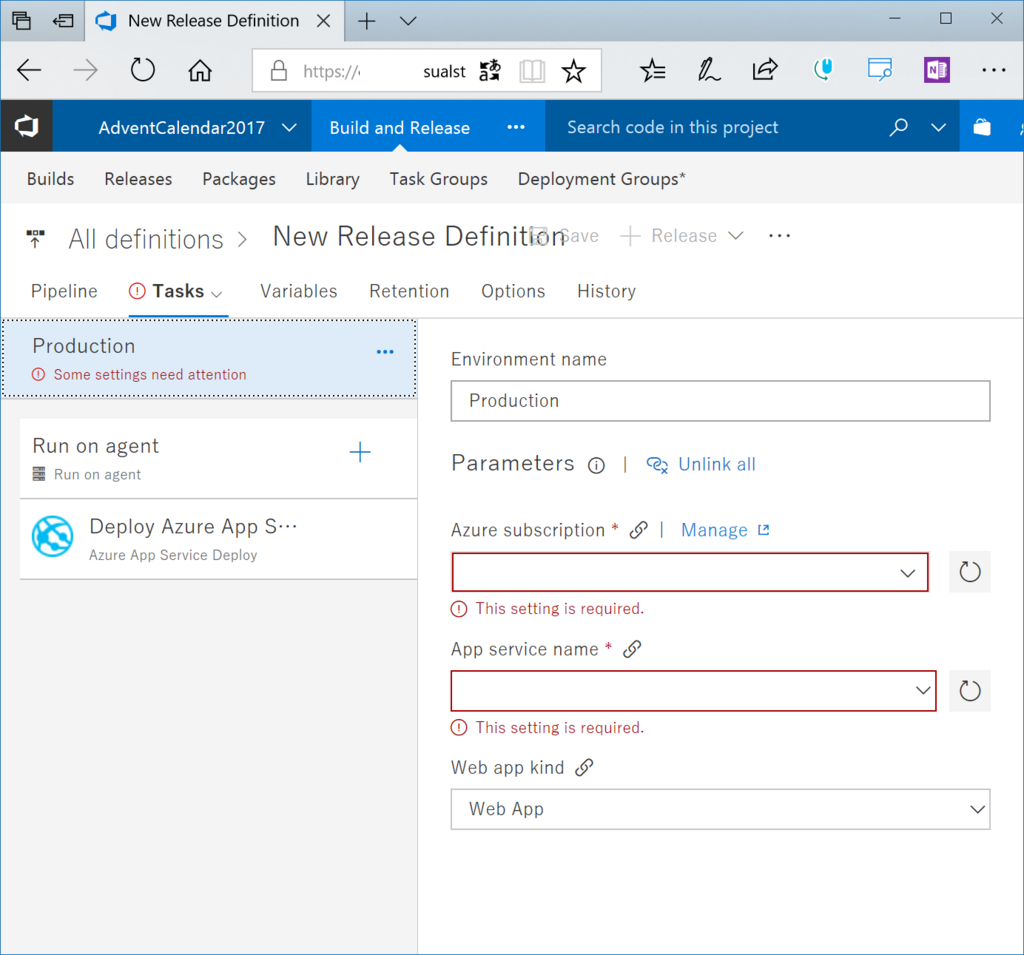Open more actions ellipsis after Release
Screen dimensions: 1024x955
[x=779, y=236]
